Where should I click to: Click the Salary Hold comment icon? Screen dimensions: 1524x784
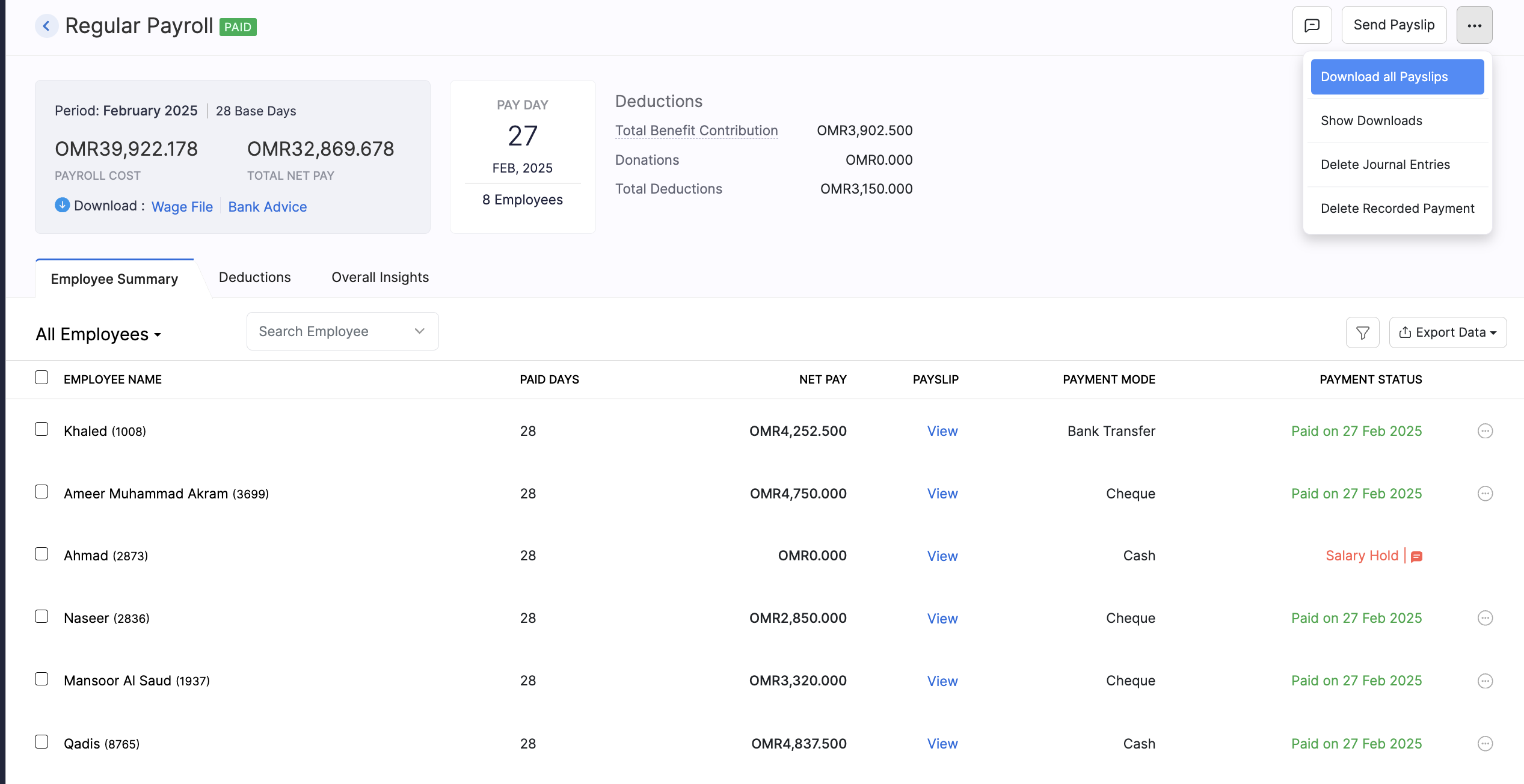tap(1416, 557)
